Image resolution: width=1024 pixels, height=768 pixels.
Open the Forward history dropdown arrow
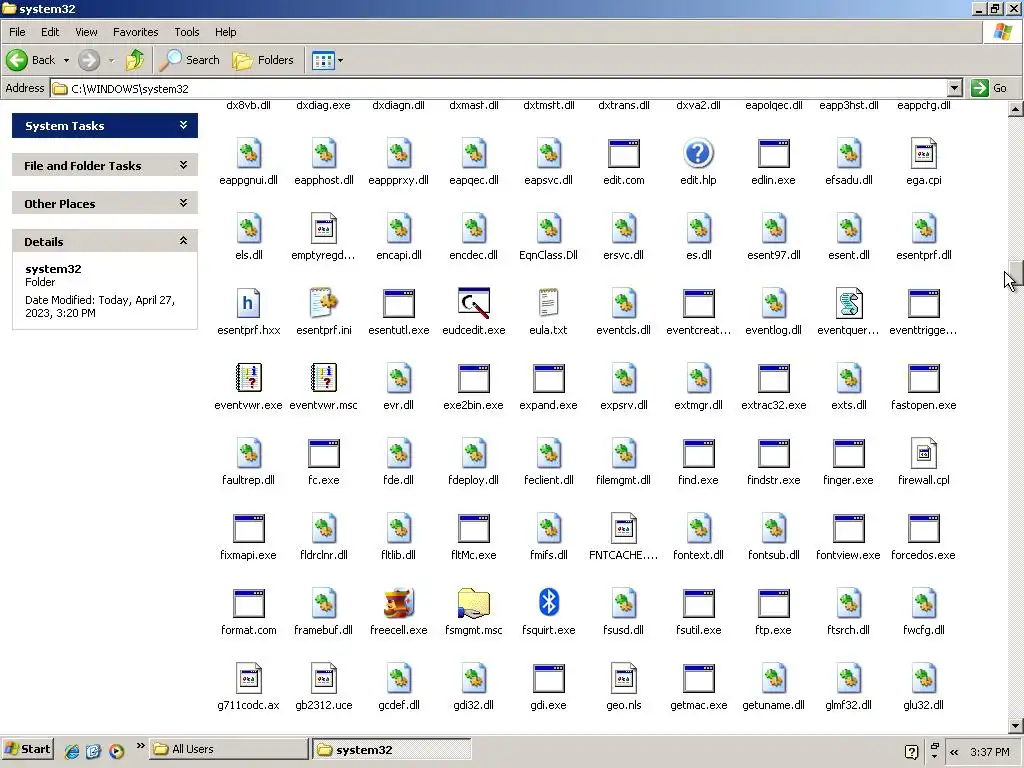111,60
